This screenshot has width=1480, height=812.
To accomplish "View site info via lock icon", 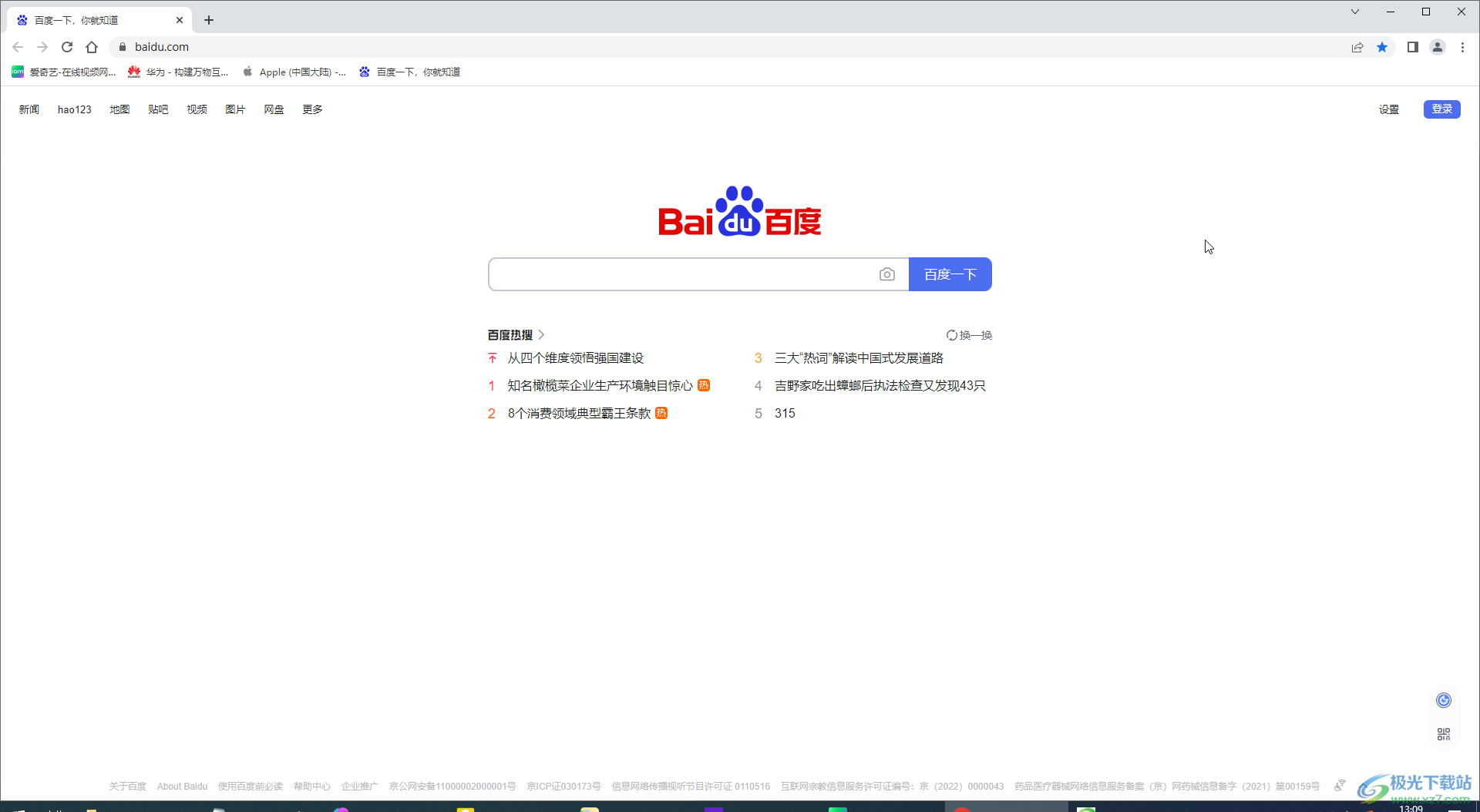I will (x=122, y=47).
